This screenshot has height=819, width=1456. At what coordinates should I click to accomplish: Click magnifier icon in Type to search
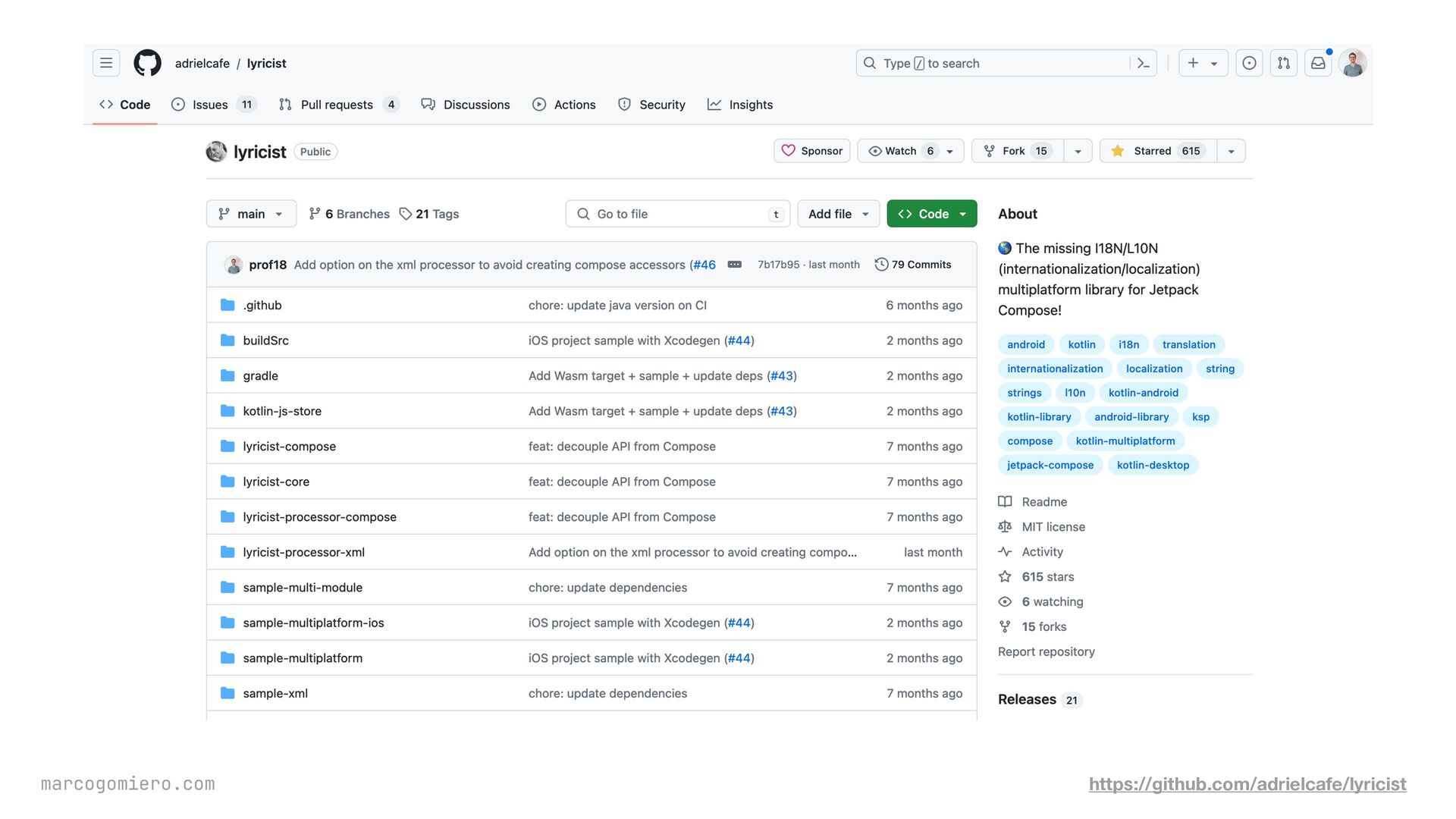[870, 64]
